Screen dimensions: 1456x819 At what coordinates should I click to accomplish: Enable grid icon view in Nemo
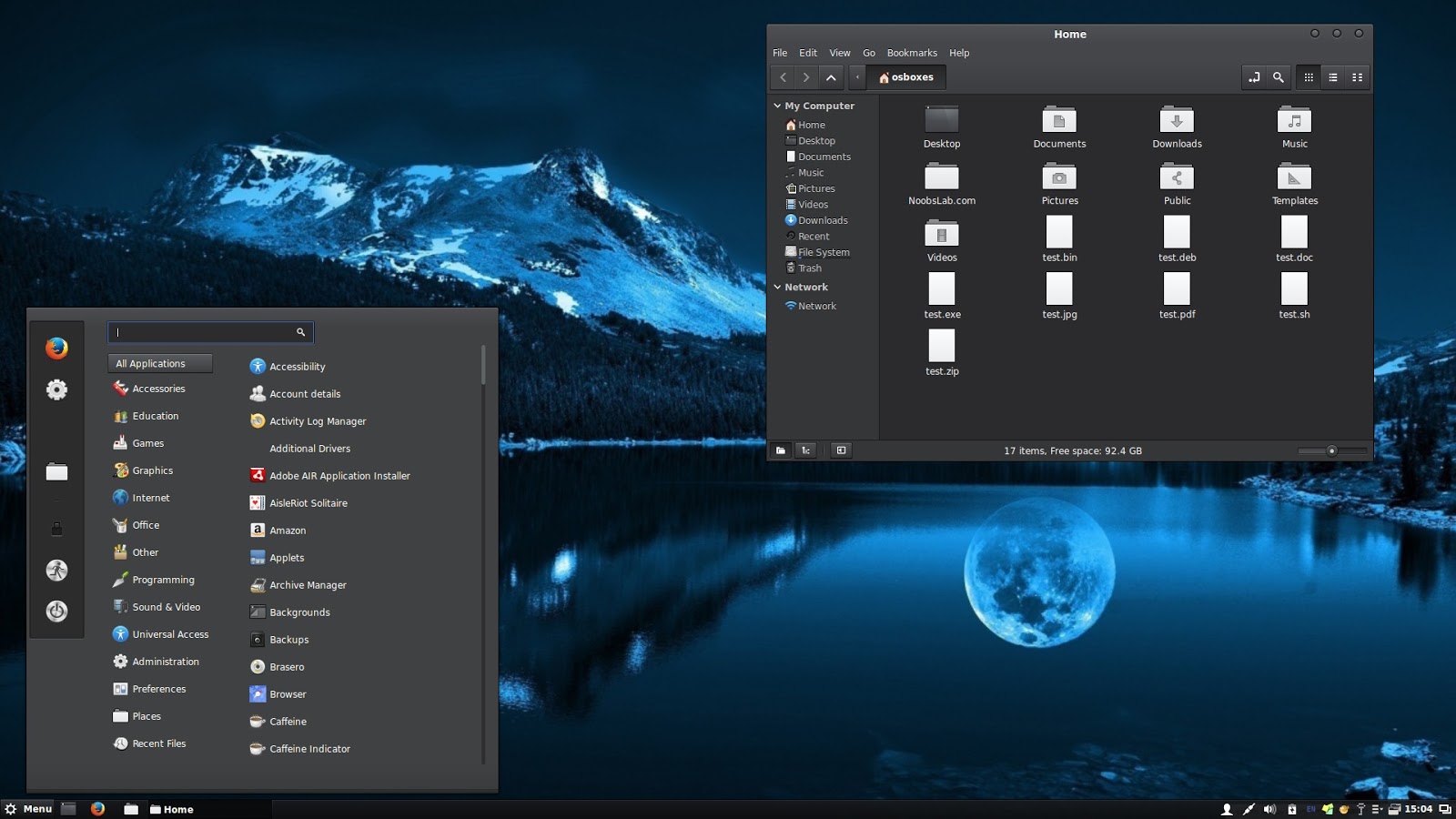pos(1308,77)
